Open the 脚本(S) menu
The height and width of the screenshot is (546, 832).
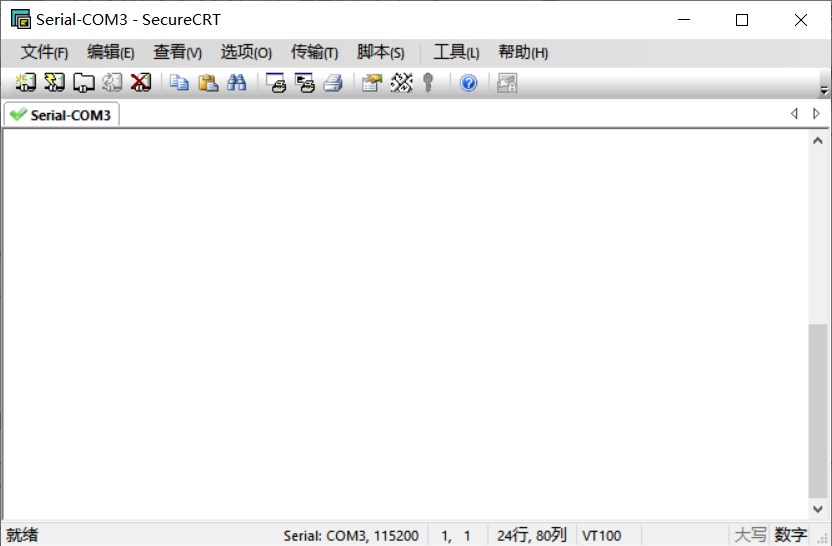point(380,52)
